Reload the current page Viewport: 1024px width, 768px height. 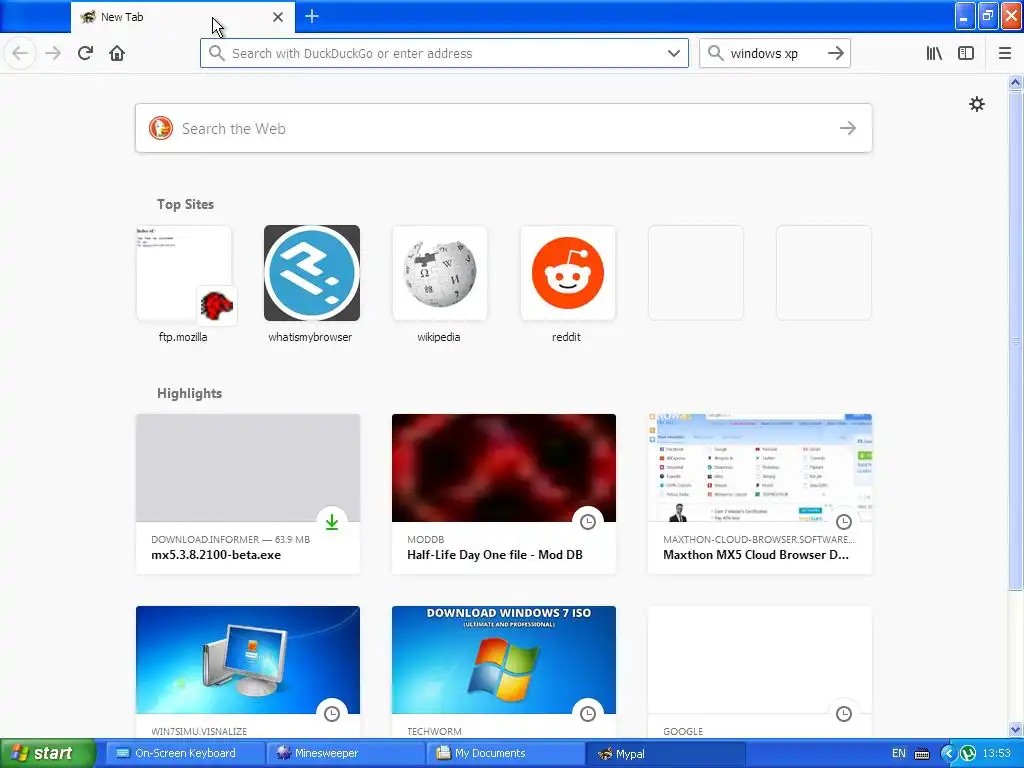tap(85, 53)
